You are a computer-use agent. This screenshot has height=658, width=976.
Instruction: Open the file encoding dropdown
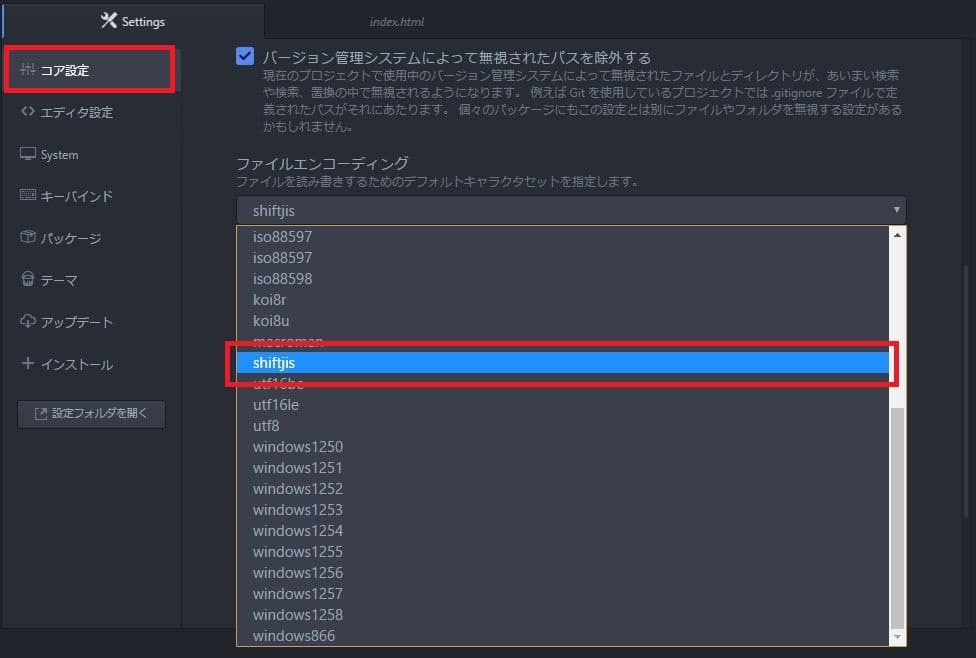[570, 210]
